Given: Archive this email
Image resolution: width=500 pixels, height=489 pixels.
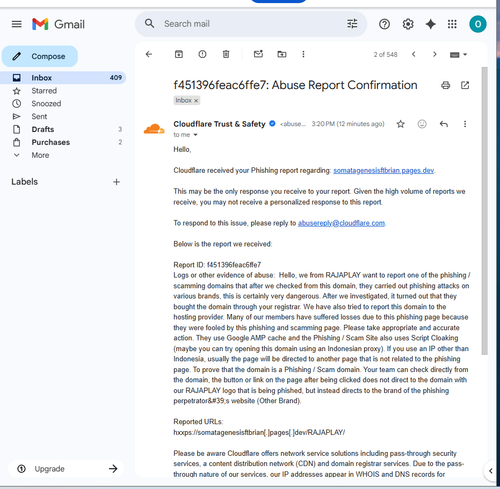Looking at the screenshot, I should 179,54.
